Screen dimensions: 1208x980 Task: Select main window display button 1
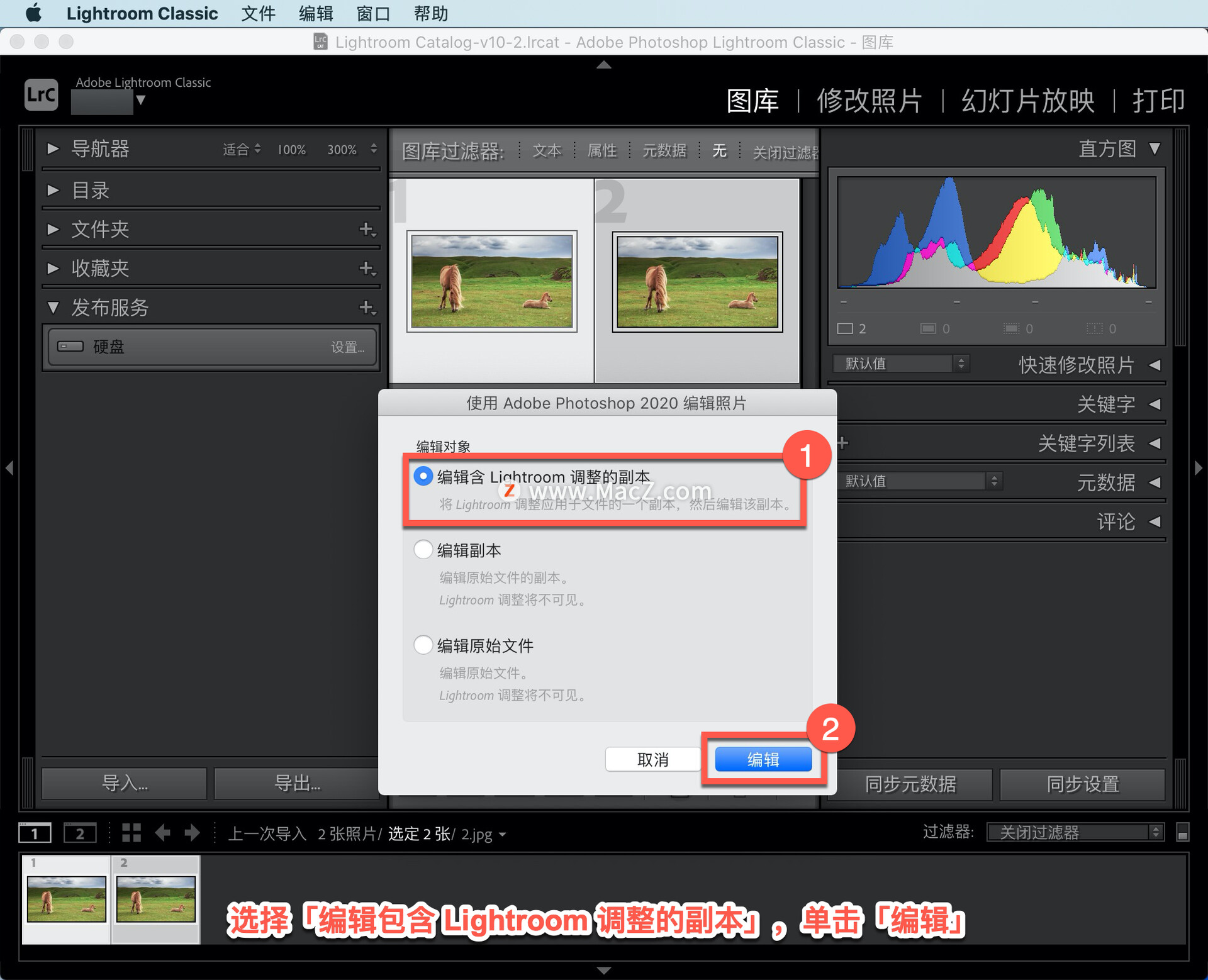(x=35, y=833)
